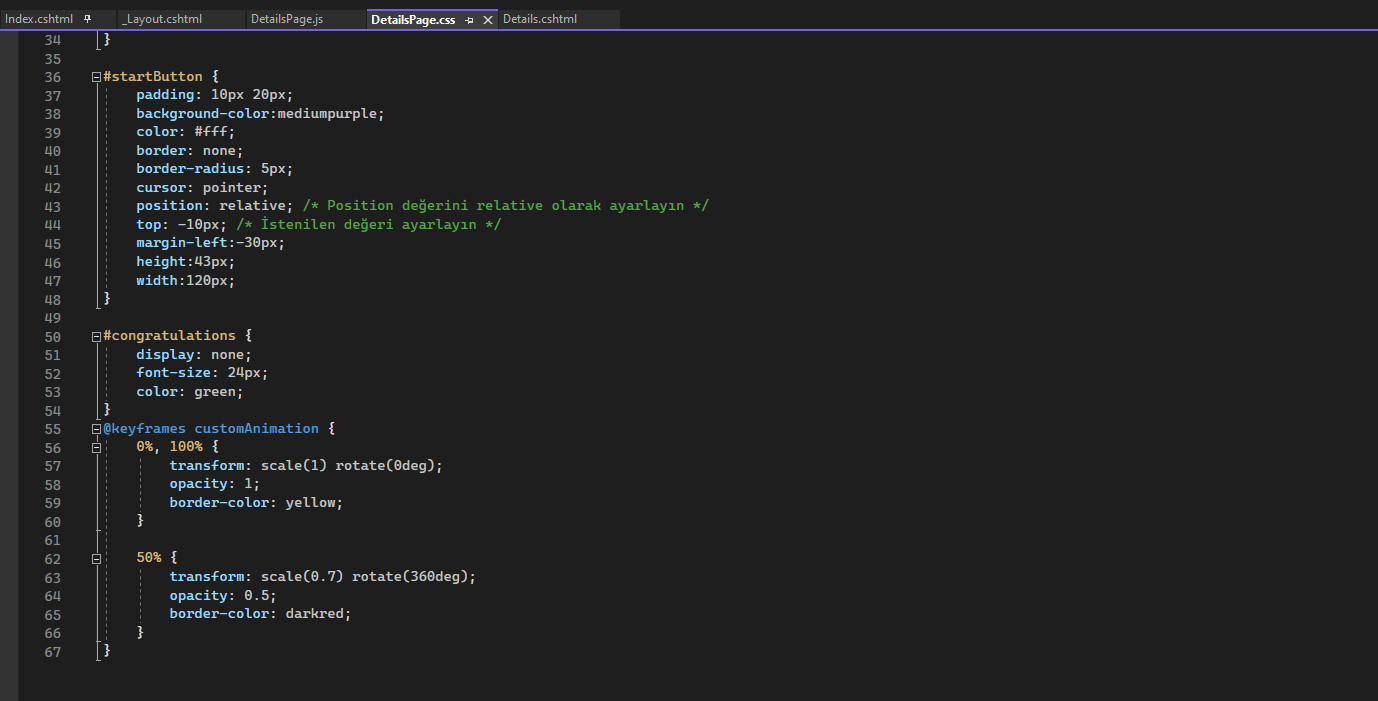Collapse the #startButton rule block

point(95,76)
